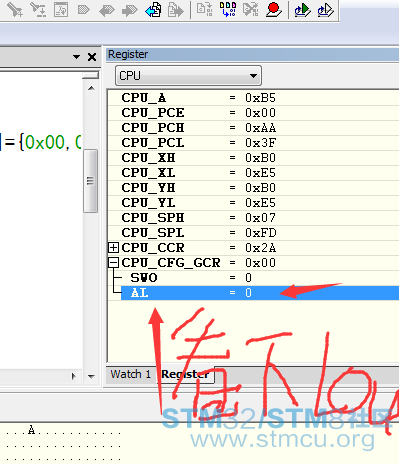Click the Toggle Bookmark tag icon
Screen dimensions: 399x464
click(83, 9)
